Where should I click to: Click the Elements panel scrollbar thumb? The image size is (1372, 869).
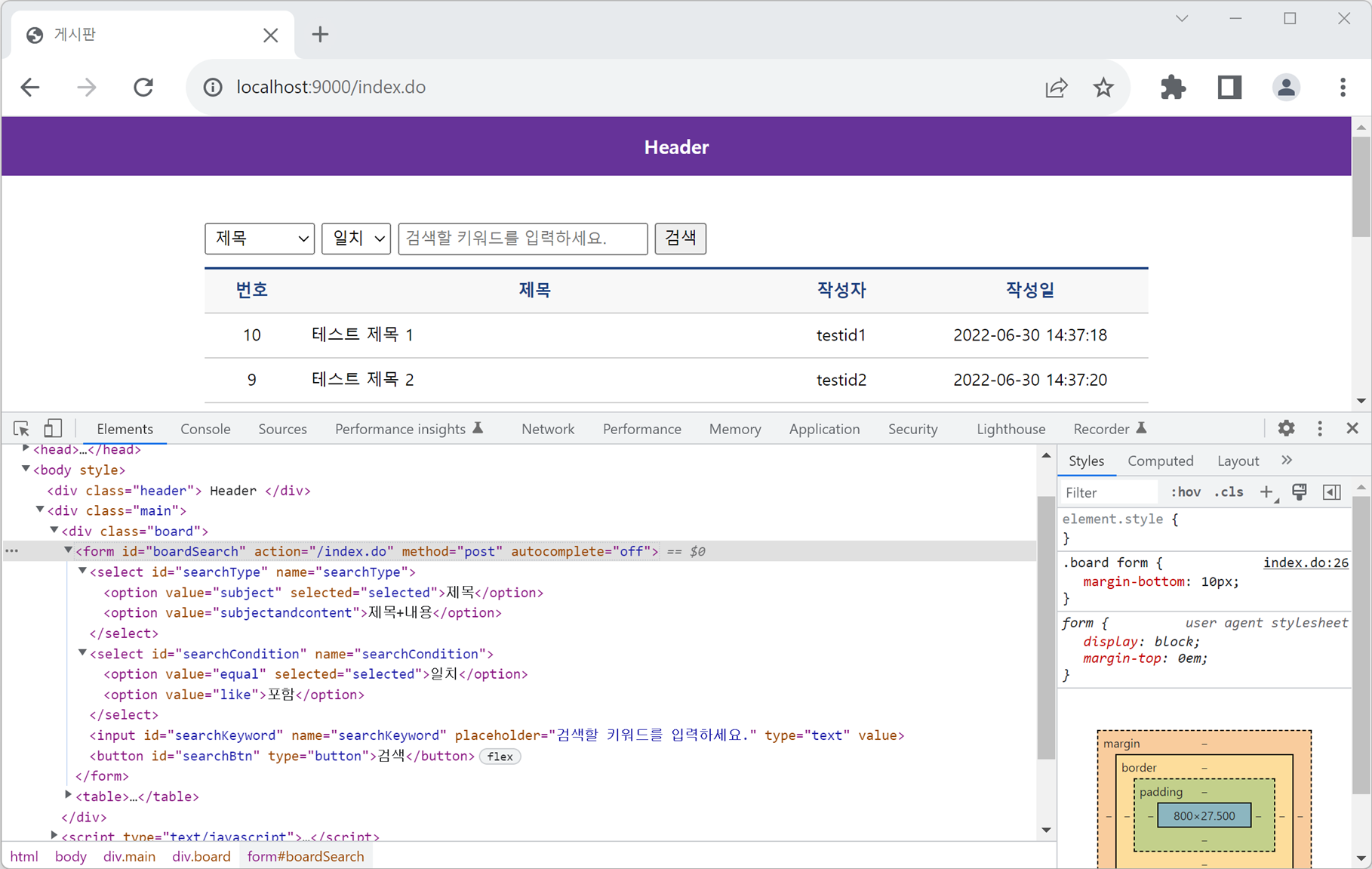pos(1045,628)
